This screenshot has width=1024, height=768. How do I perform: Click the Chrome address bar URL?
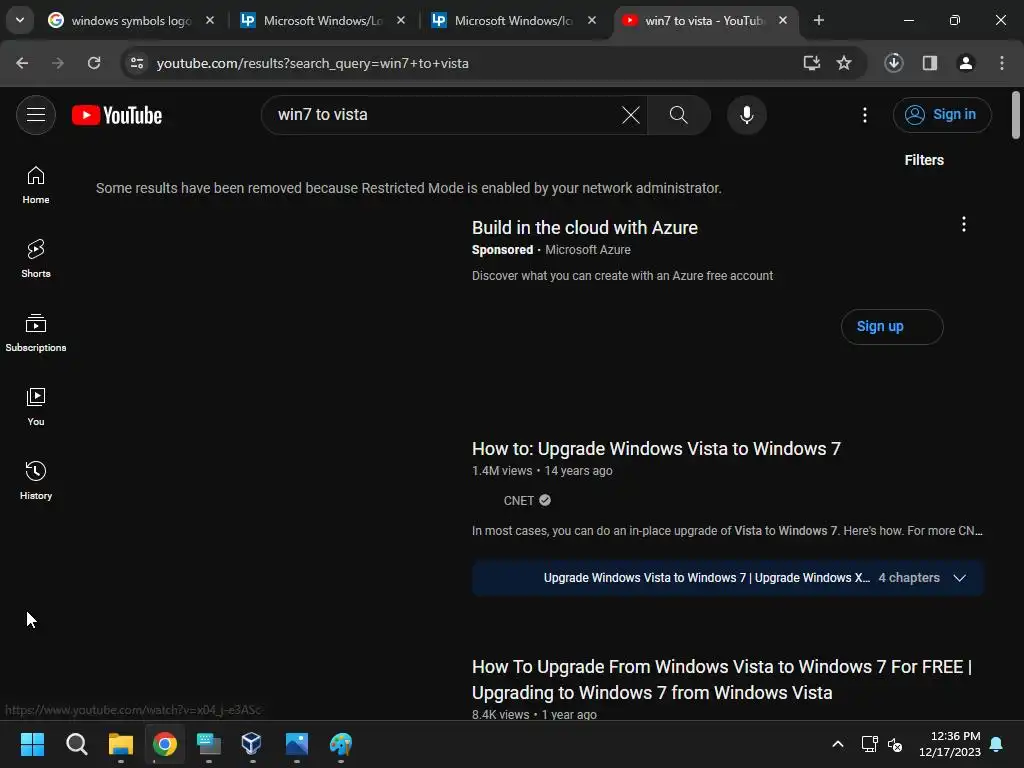point(312,63)
